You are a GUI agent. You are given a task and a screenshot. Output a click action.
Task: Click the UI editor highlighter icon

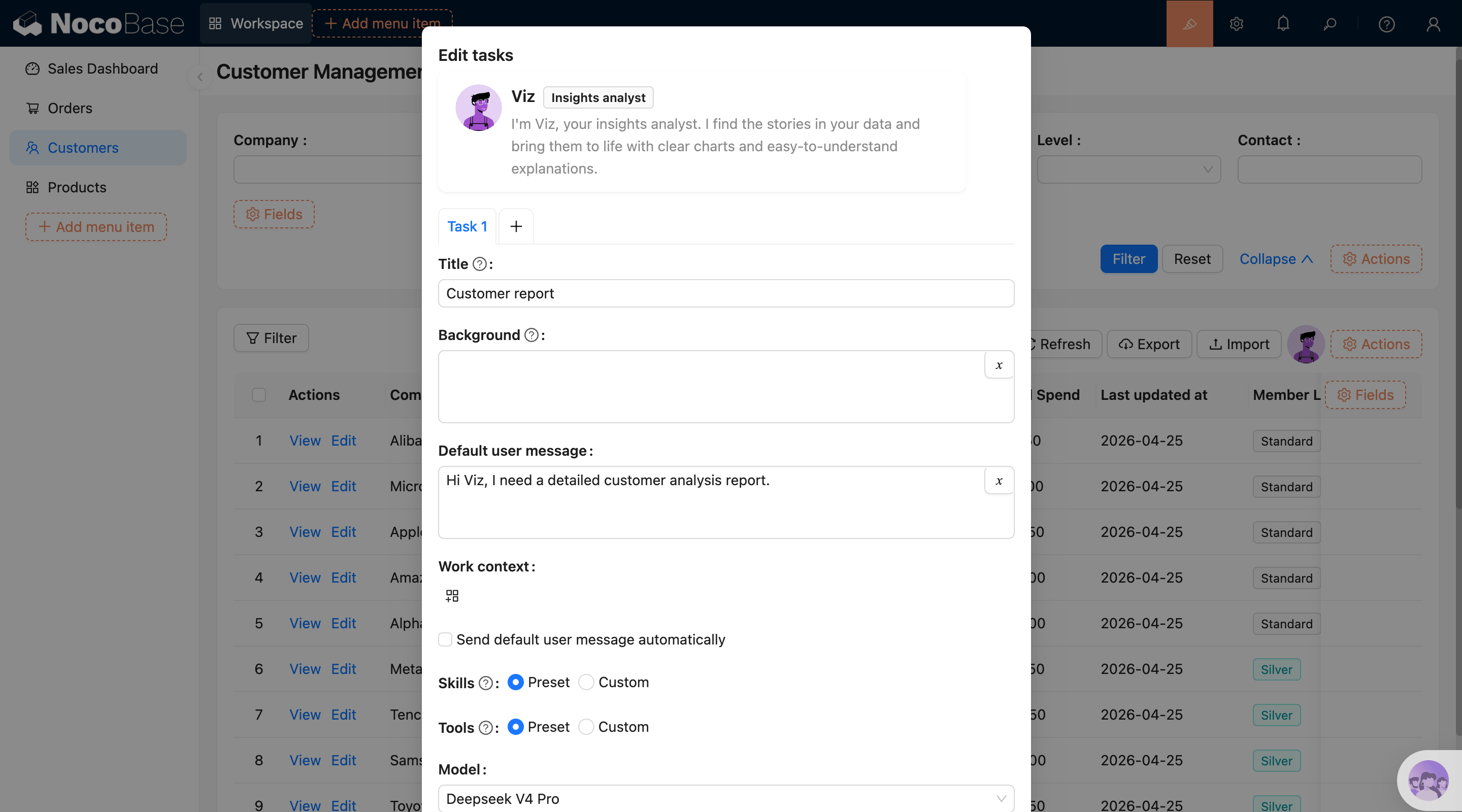(1189, 24)
